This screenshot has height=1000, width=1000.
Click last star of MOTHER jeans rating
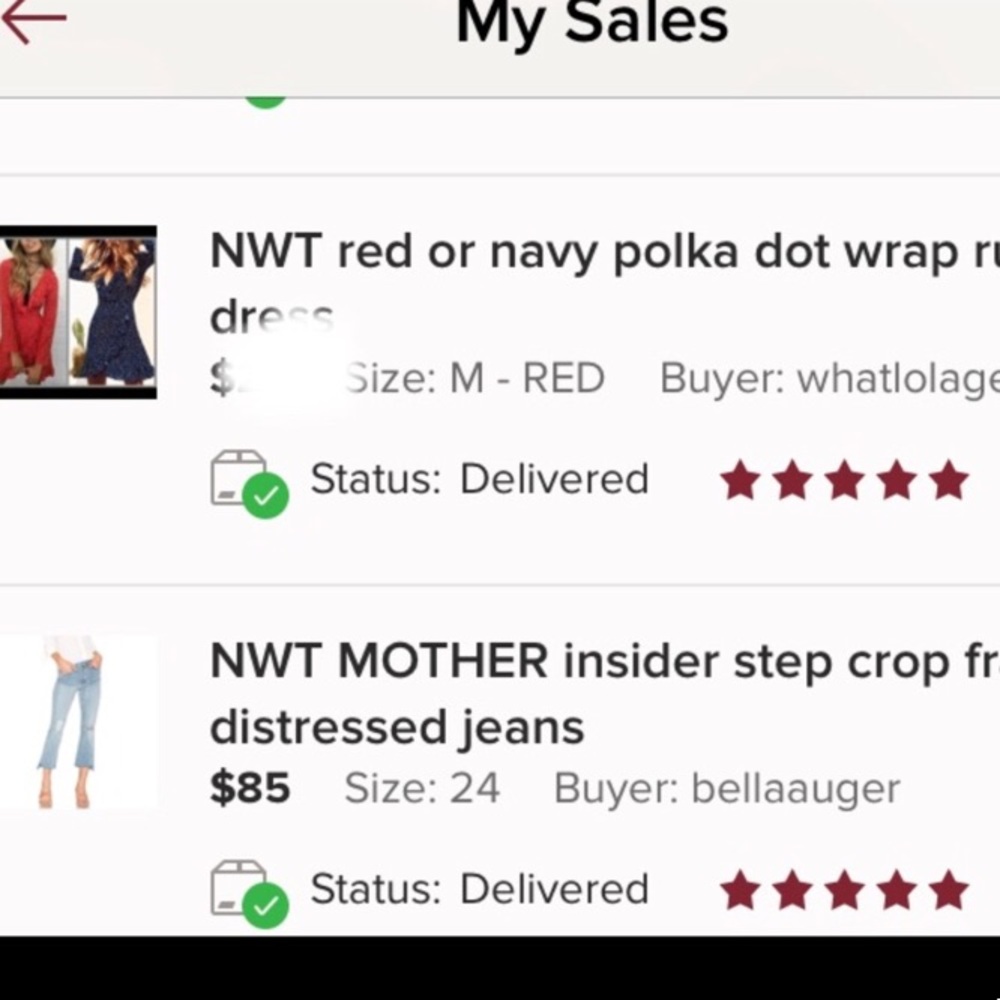click(x=947, y=890)
